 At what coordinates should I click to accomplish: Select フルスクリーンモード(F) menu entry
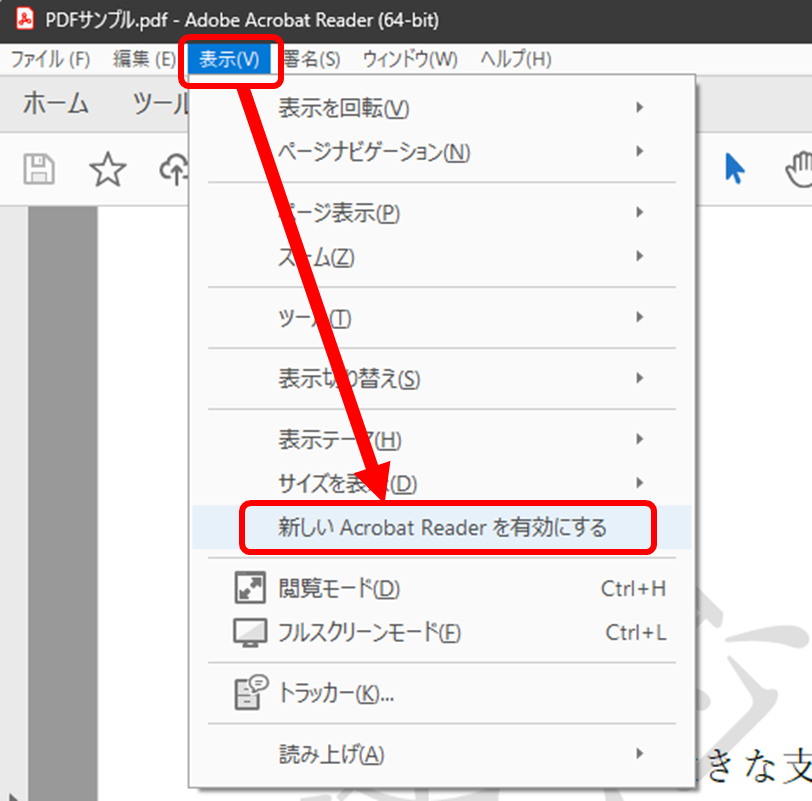point(442,632)
